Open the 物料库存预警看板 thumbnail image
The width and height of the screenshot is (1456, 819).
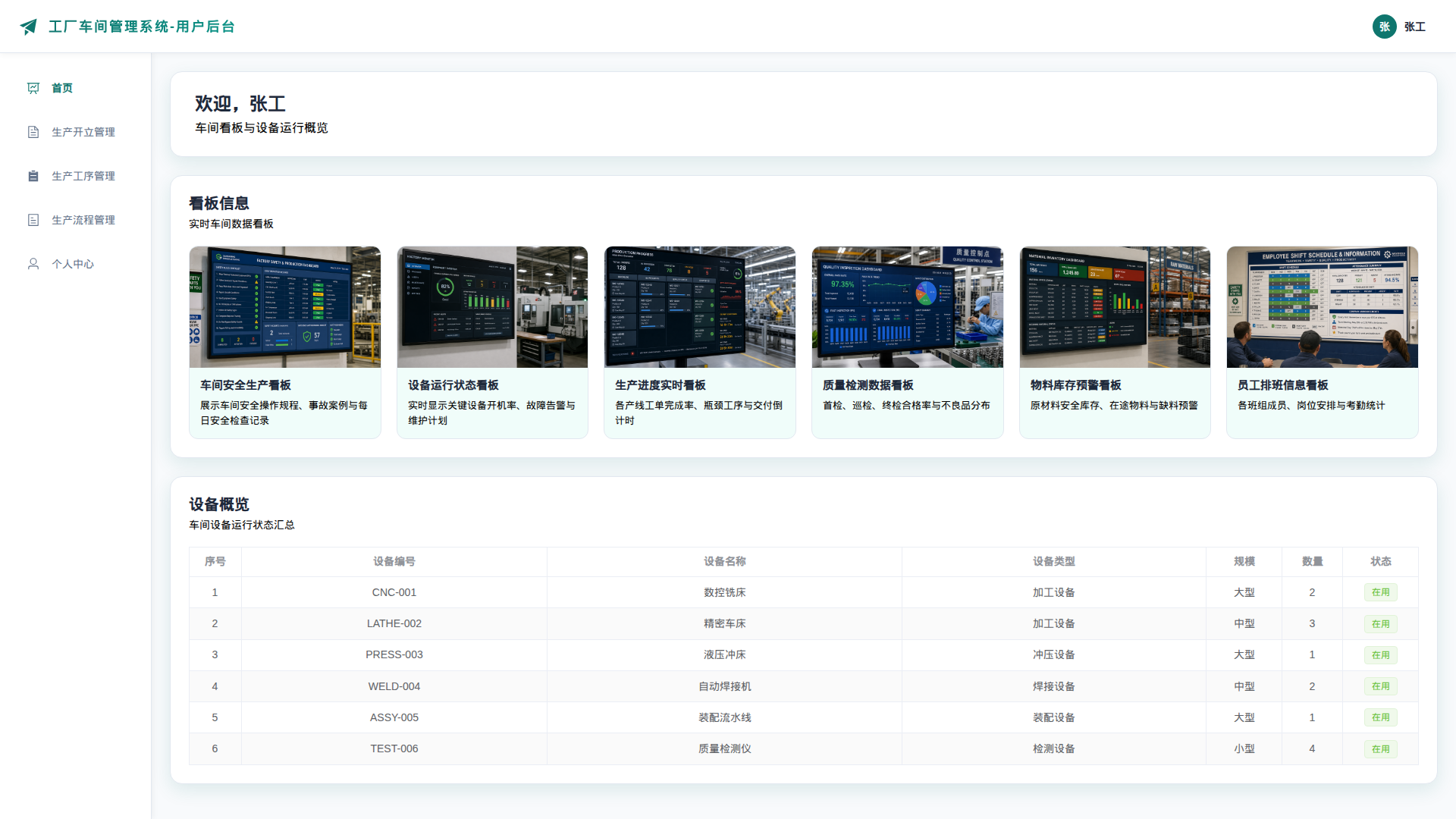[1115, 307]
